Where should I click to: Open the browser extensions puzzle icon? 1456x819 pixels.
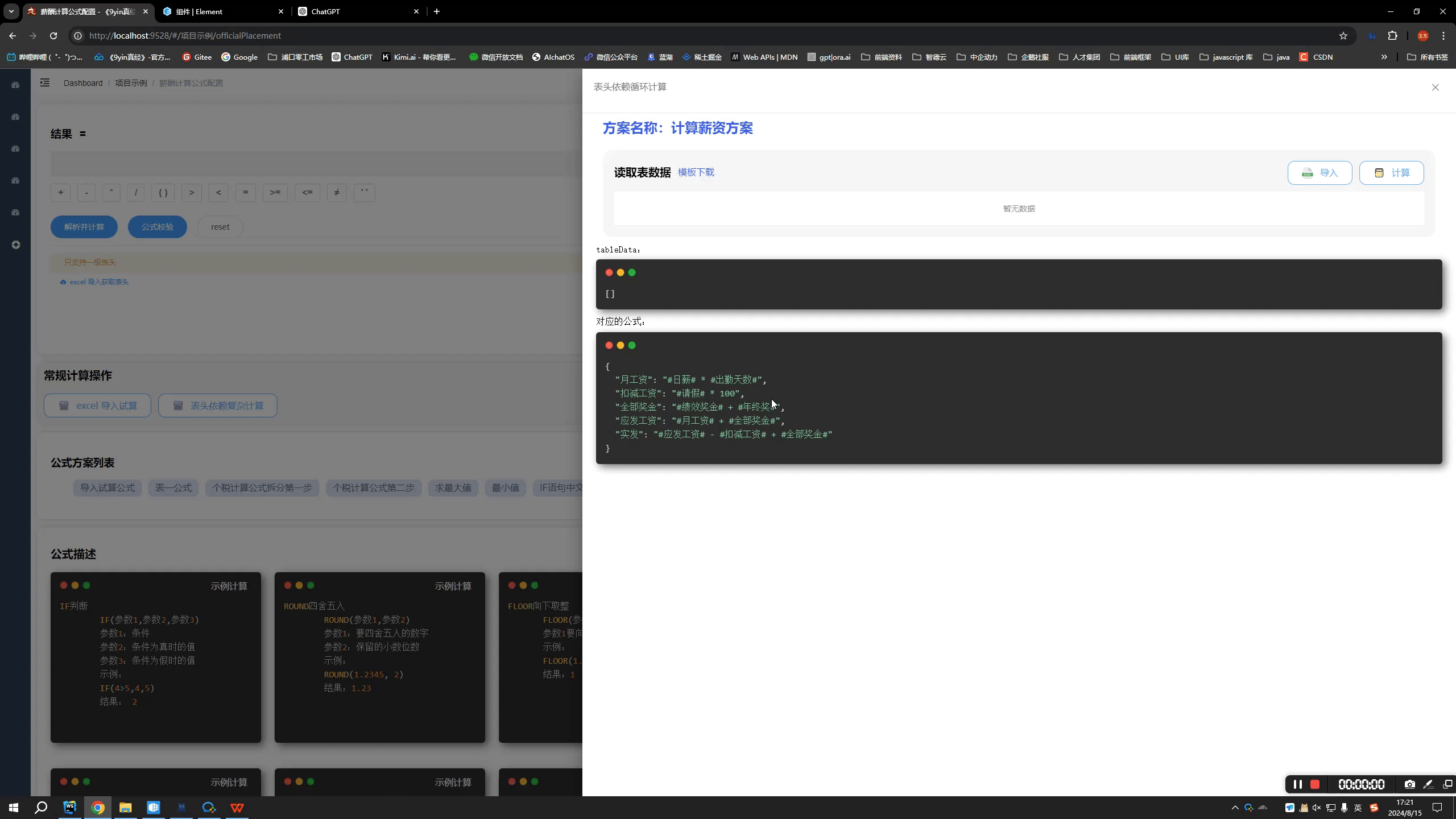point(1392,36)
